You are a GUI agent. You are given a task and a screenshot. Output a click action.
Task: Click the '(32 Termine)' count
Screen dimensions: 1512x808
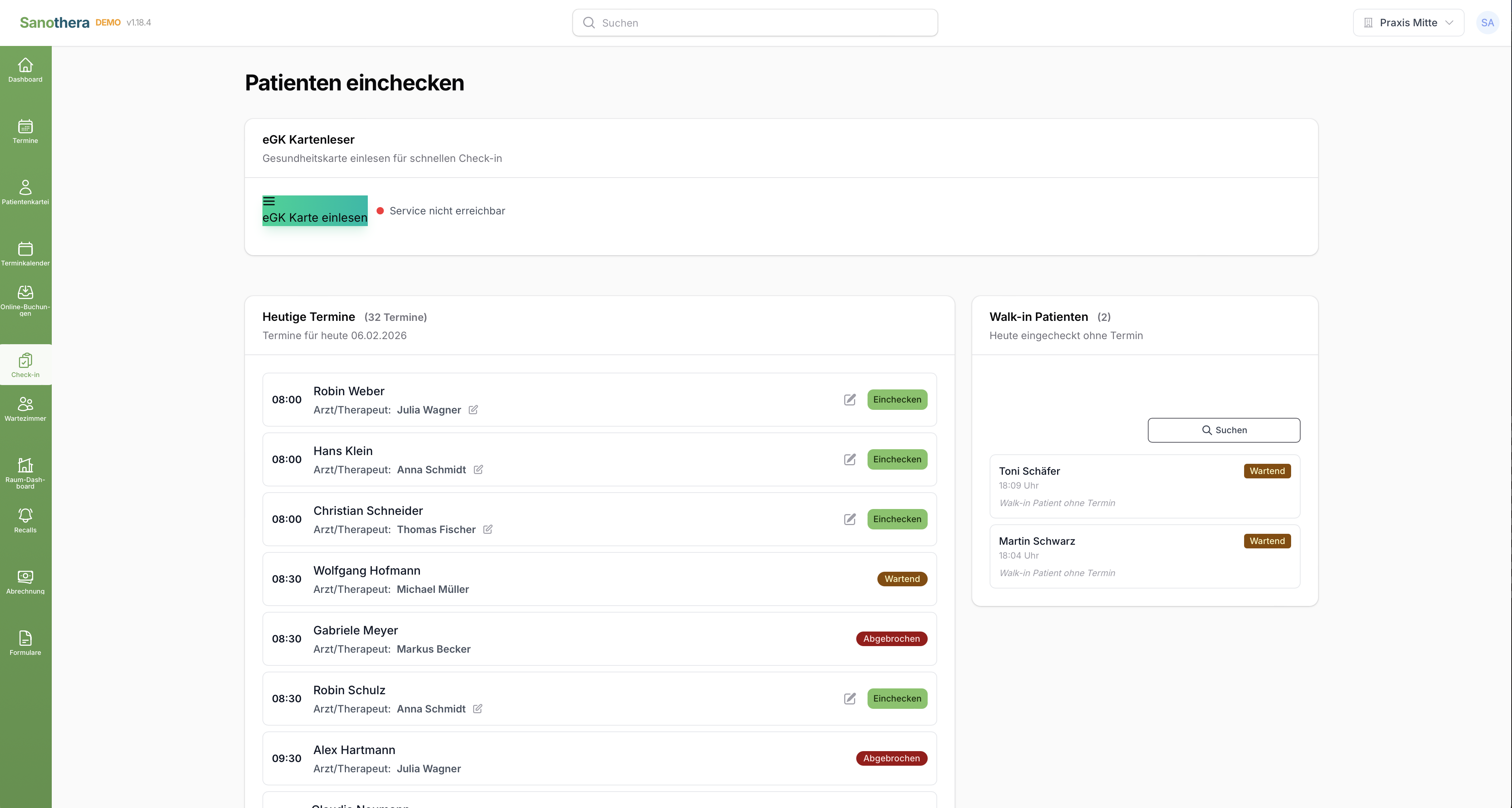click(395, 317)
